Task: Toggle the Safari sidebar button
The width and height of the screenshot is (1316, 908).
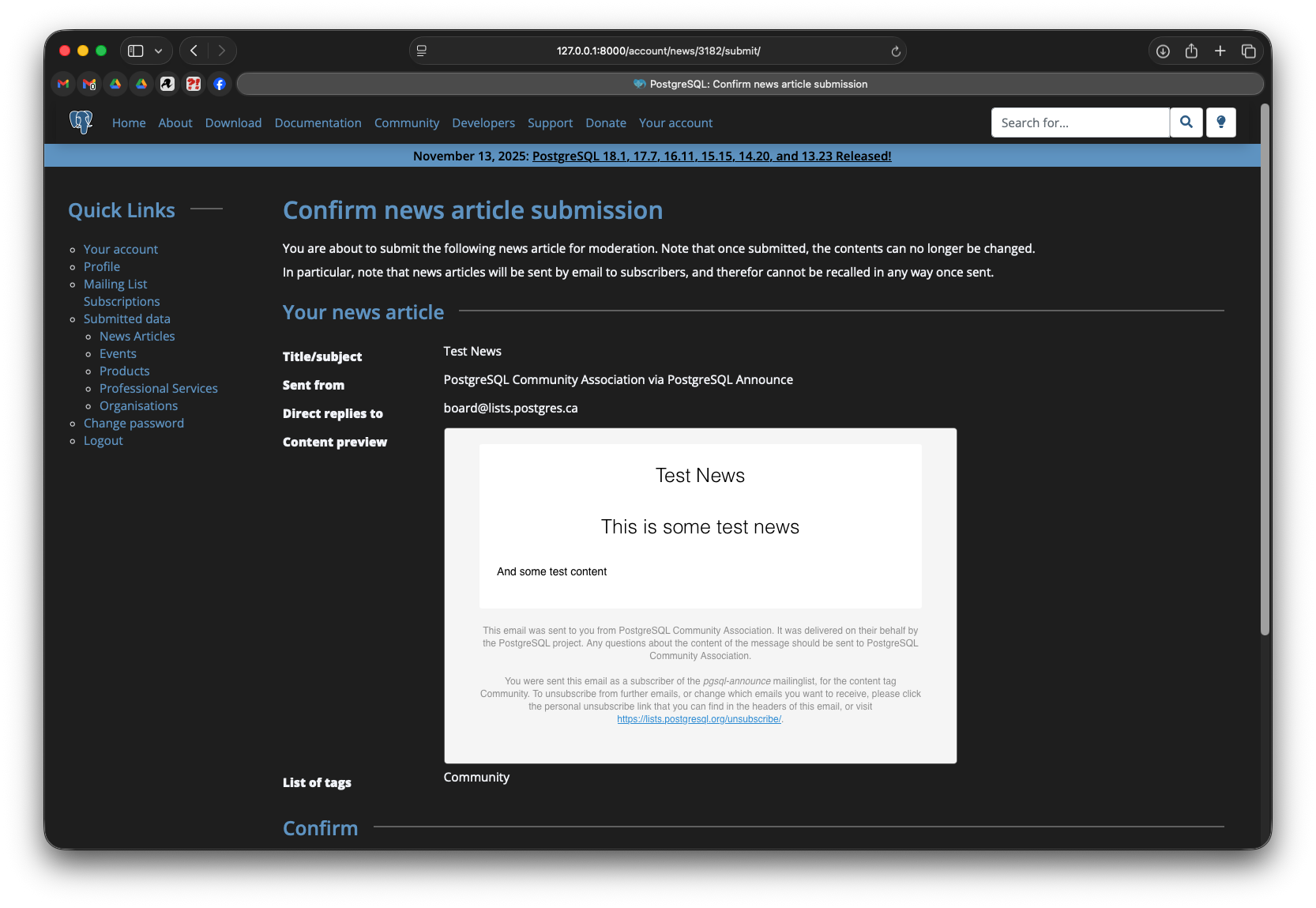Action: click(x=136, y=51)
